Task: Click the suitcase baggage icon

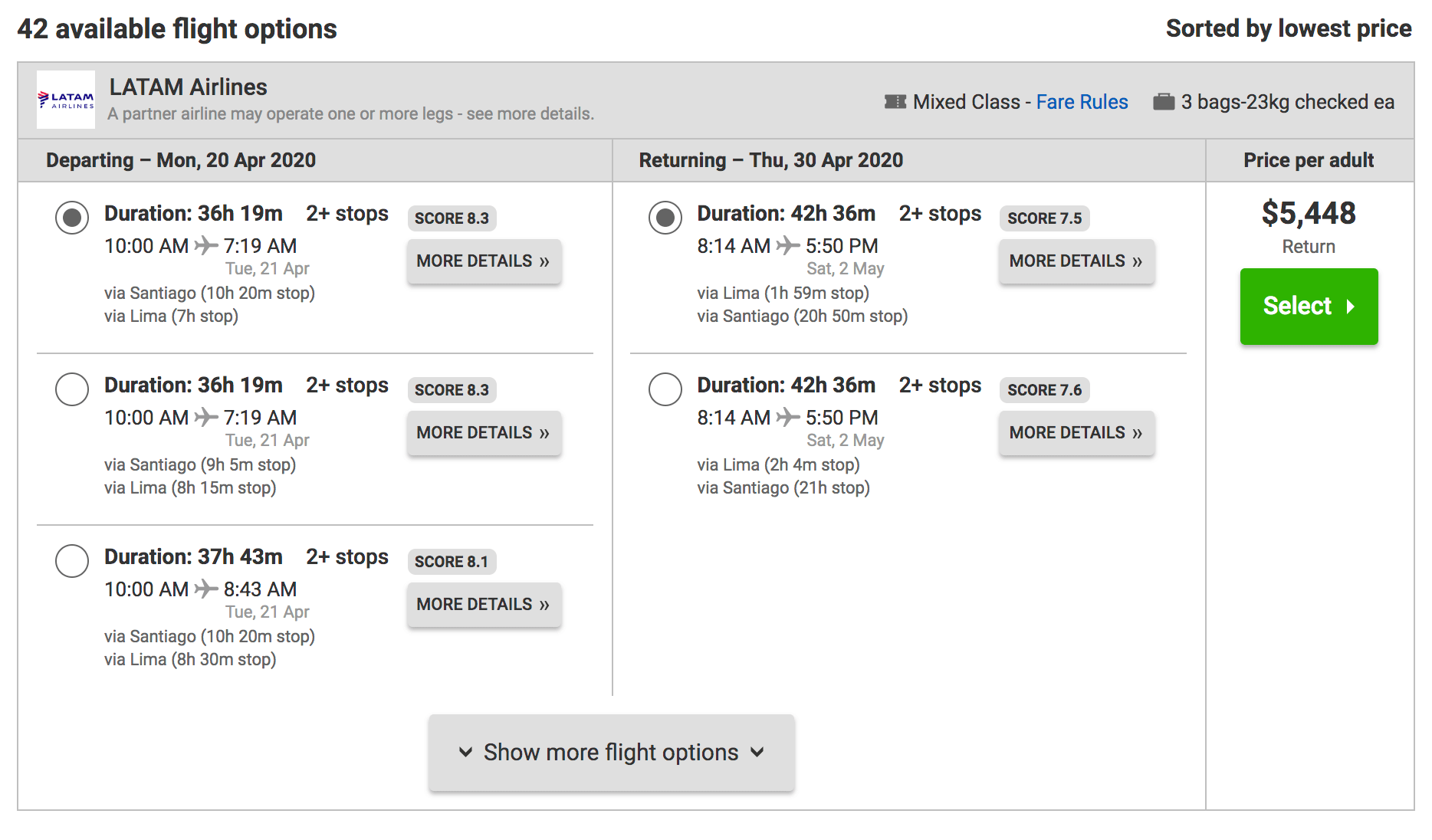Action: click(x=1163, y=102)
